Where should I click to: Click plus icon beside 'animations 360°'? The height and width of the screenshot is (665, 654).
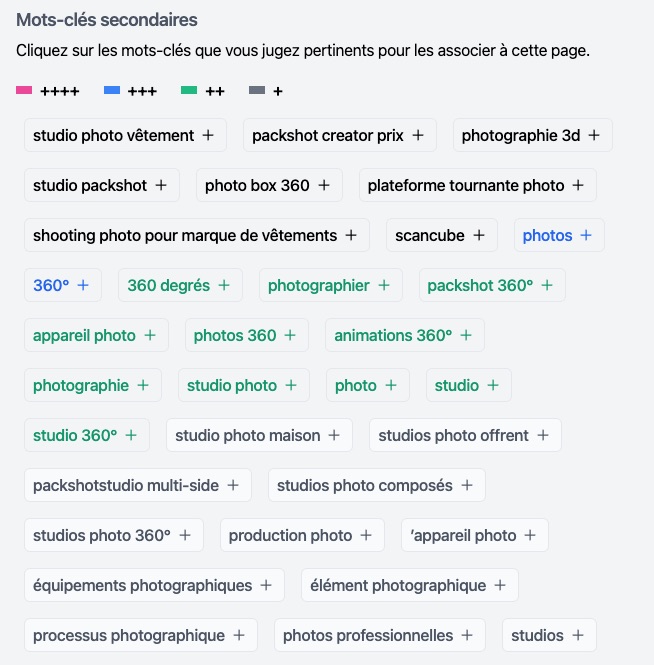(x=466, y=335)
